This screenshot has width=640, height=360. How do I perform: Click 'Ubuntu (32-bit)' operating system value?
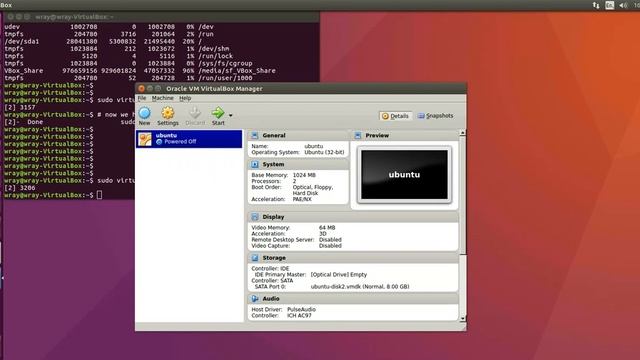pos(324,152)
